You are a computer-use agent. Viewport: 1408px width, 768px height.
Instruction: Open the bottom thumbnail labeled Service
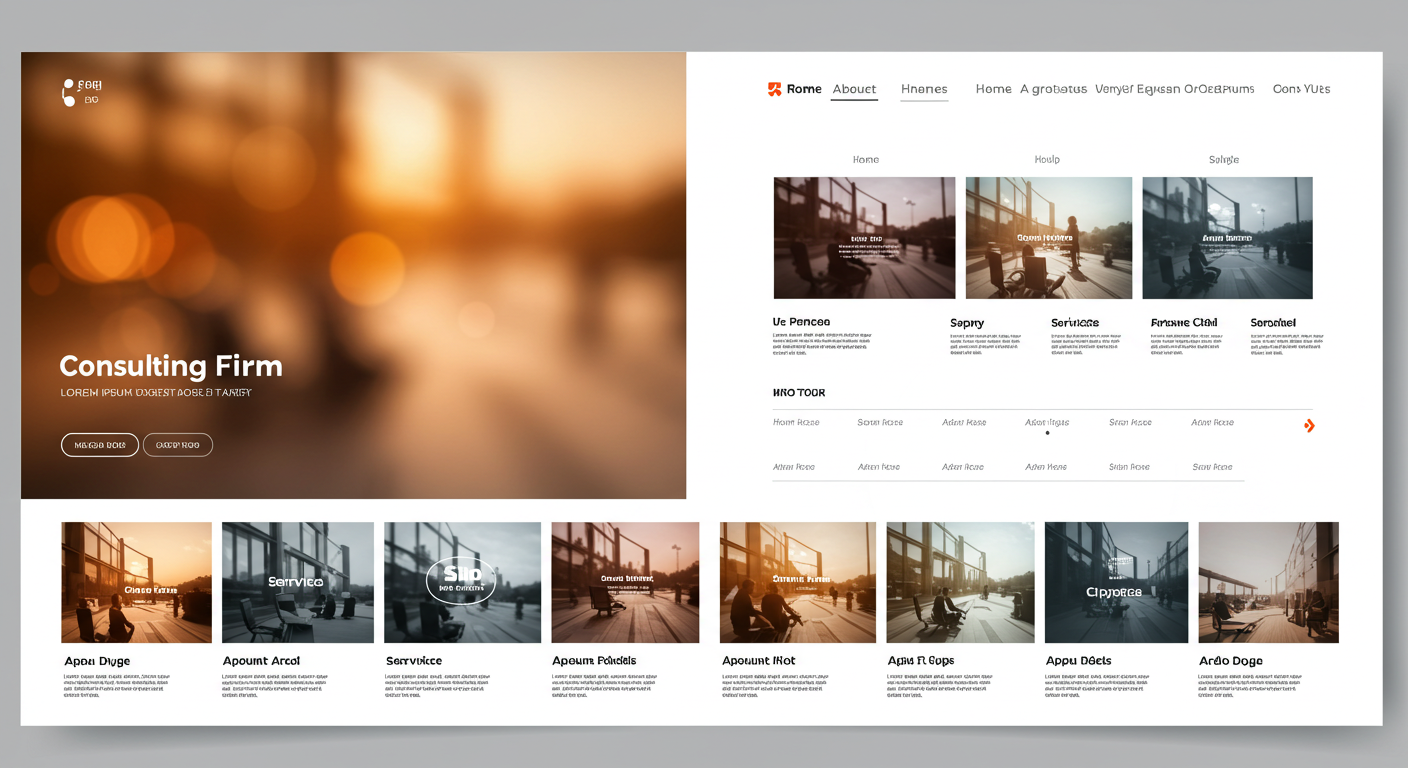(x=297, y=582)
